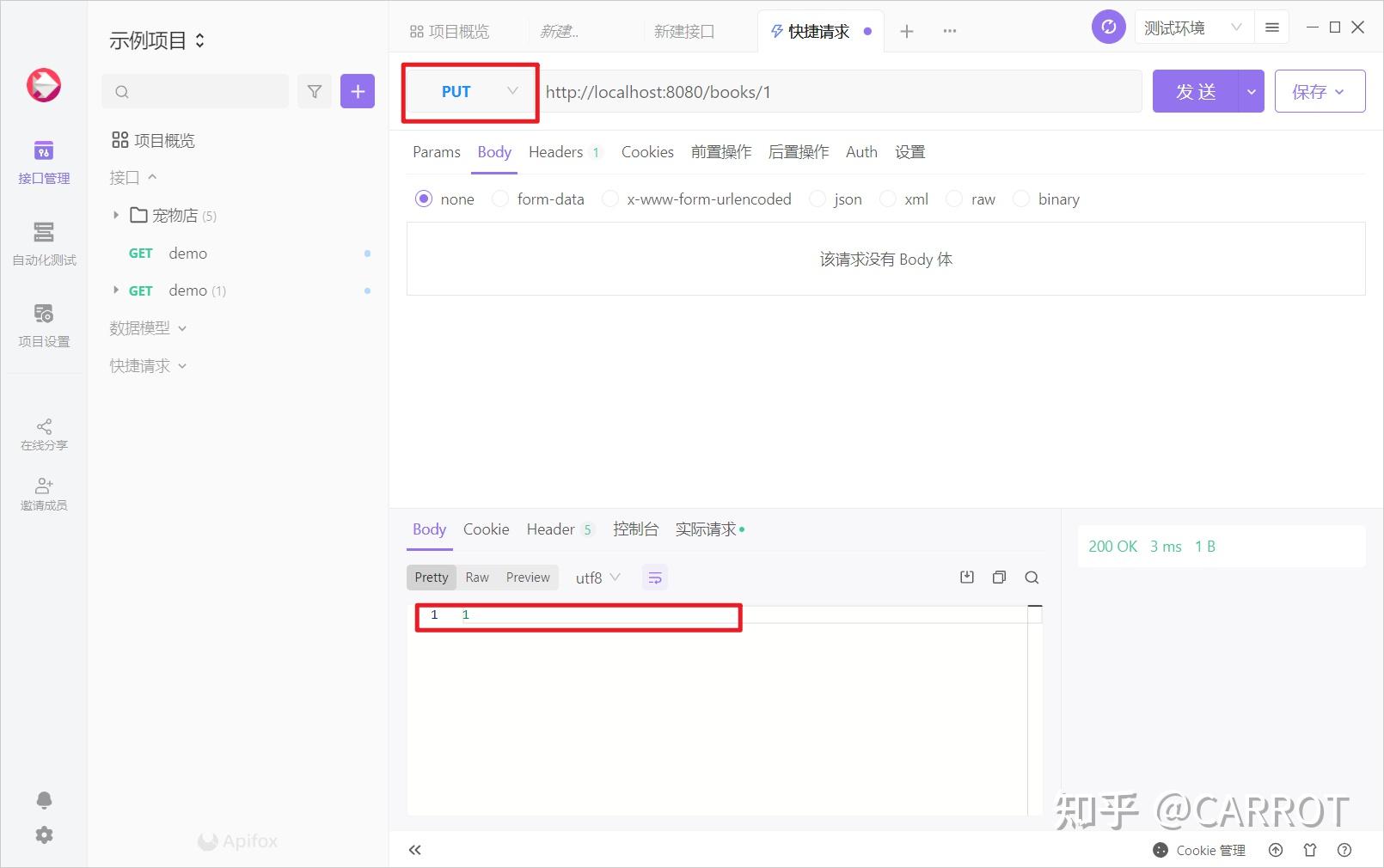Click the 发送 send button
This screenshot has width=1384, height=868.
pos(1196,90)
